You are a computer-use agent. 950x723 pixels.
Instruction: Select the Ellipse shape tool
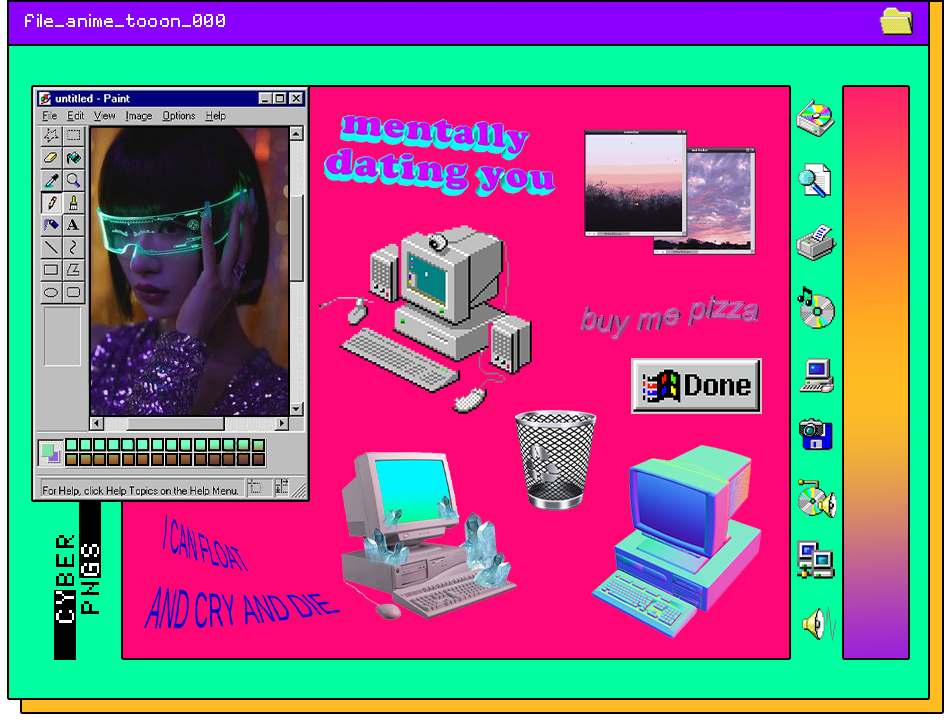click(51, 292)
